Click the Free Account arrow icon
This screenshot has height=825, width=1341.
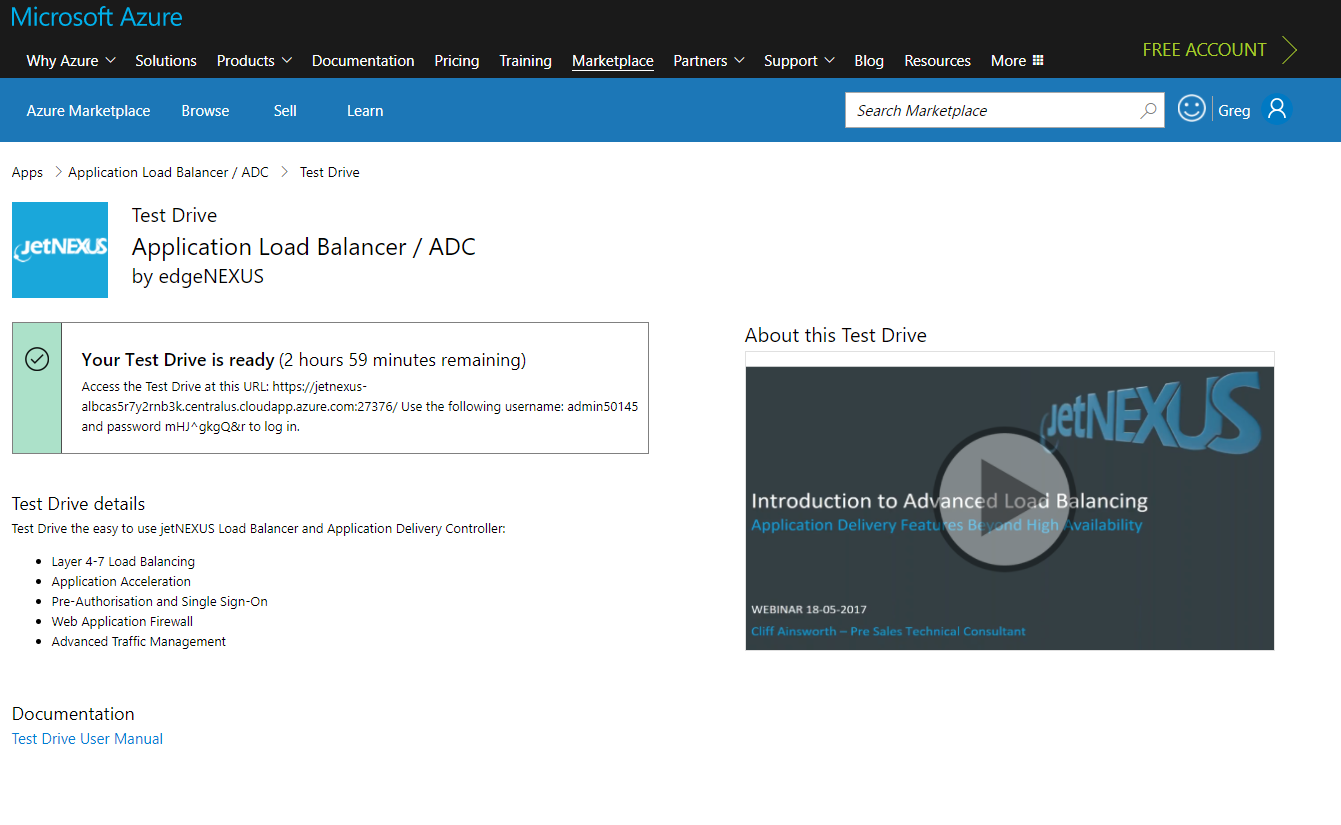coord(1289,50)
